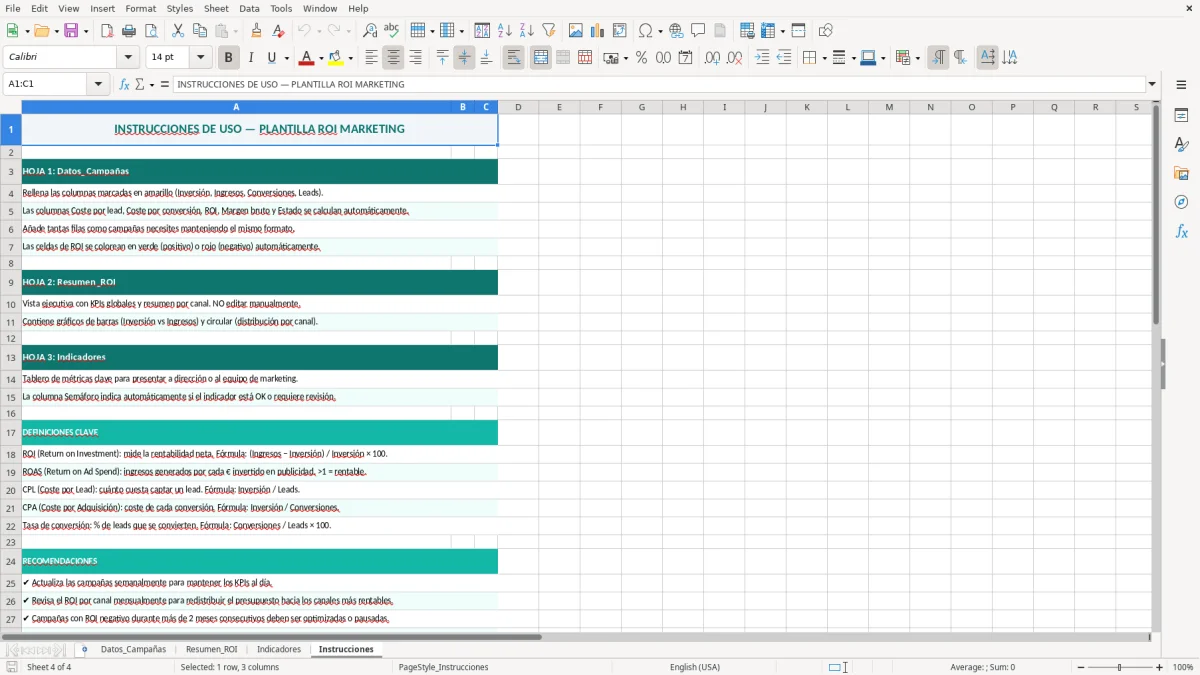The image size is (1200, 675).
Task: Toggle Center Vertically alignment
Action: [x=464, y=58]
